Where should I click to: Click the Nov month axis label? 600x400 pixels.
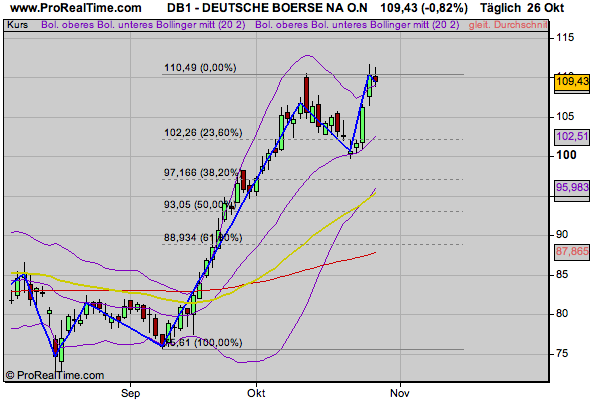point(400,393)
